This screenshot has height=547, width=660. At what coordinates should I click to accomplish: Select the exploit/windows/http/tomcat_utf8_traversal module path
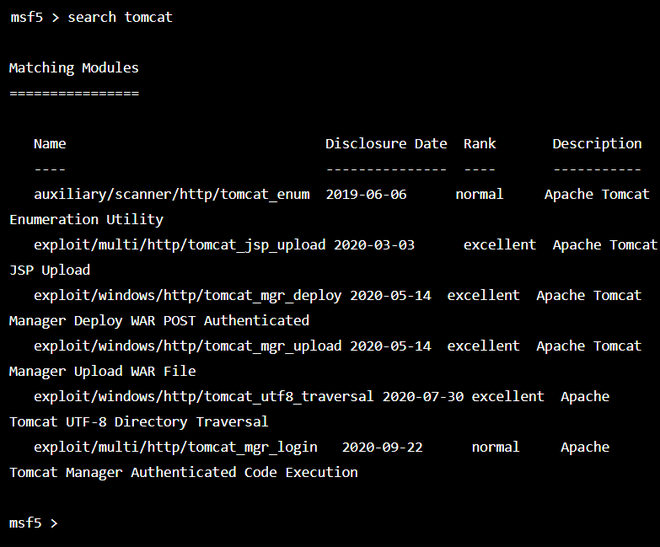(204, 396)
